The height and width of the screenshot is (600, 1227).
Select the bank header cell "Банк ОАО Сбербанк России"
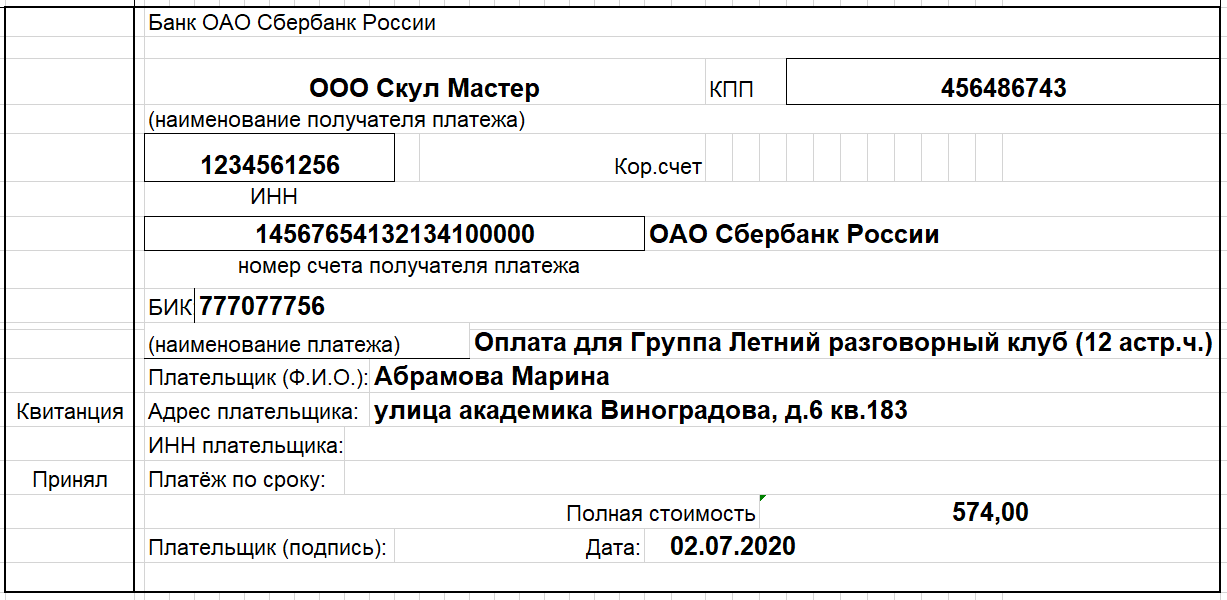[292, 22]
